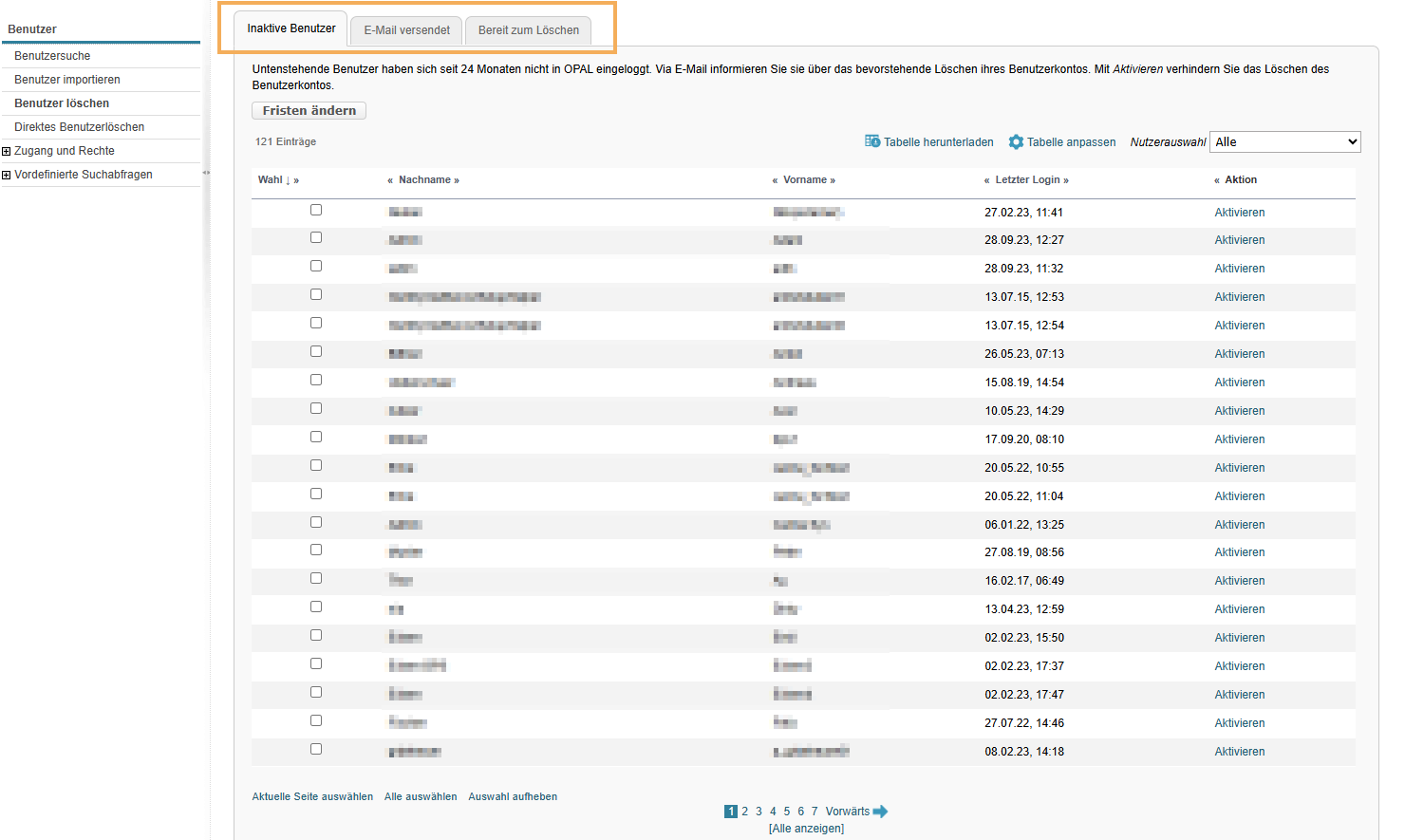Viewport: 1405px width, 840px height.
Task: Click the Alle auswählen link
Action: (421, 796)
